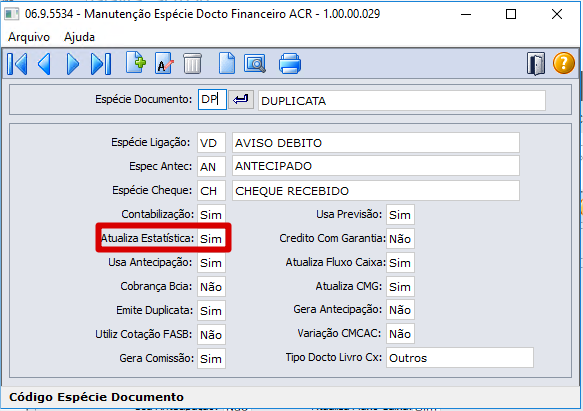Click the Utiliz Cotação FASB value
This screenshot has width=583, height=411.
point(211,334)
